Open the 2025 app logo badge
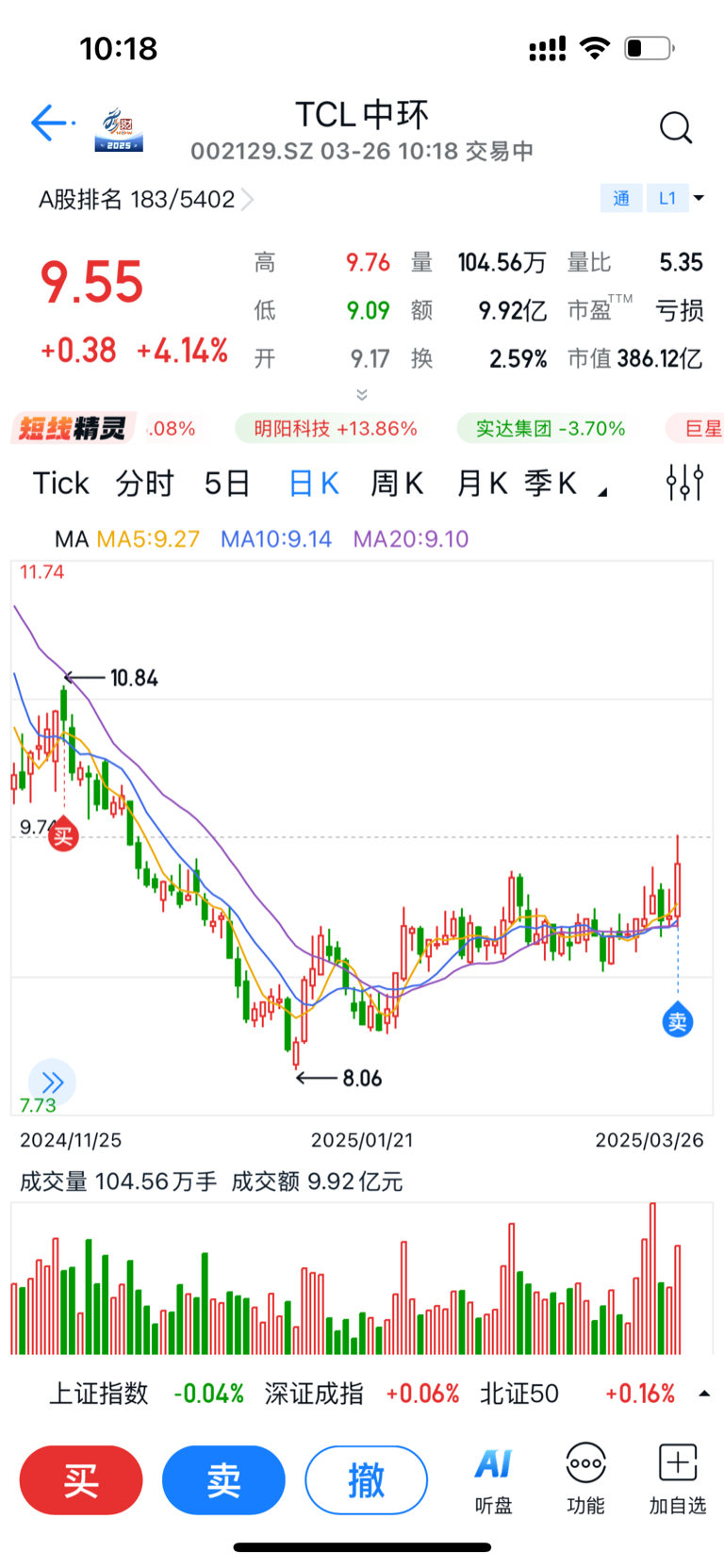Image resolution: width=724 pixels, height=1568 pixels. 119,130
